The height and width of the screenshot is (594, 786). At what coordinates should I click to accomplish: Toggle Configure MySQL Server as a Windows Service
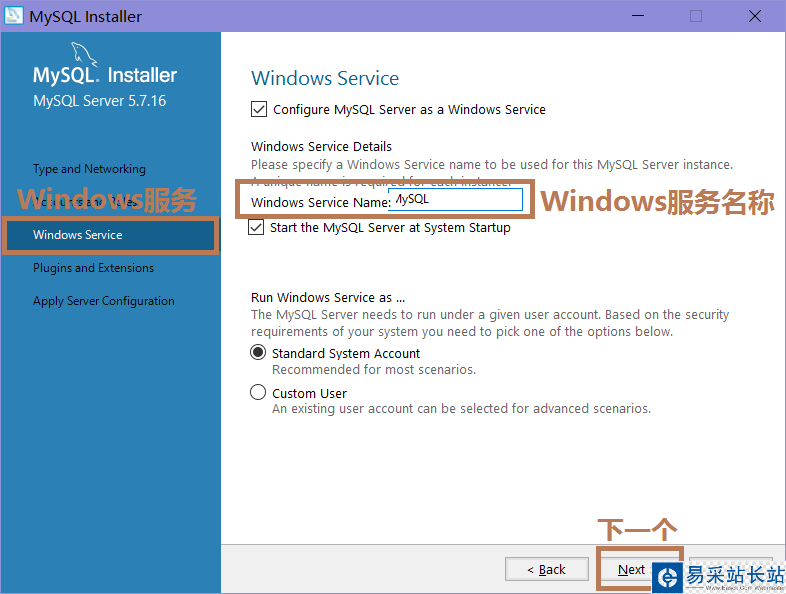(259, 109)
